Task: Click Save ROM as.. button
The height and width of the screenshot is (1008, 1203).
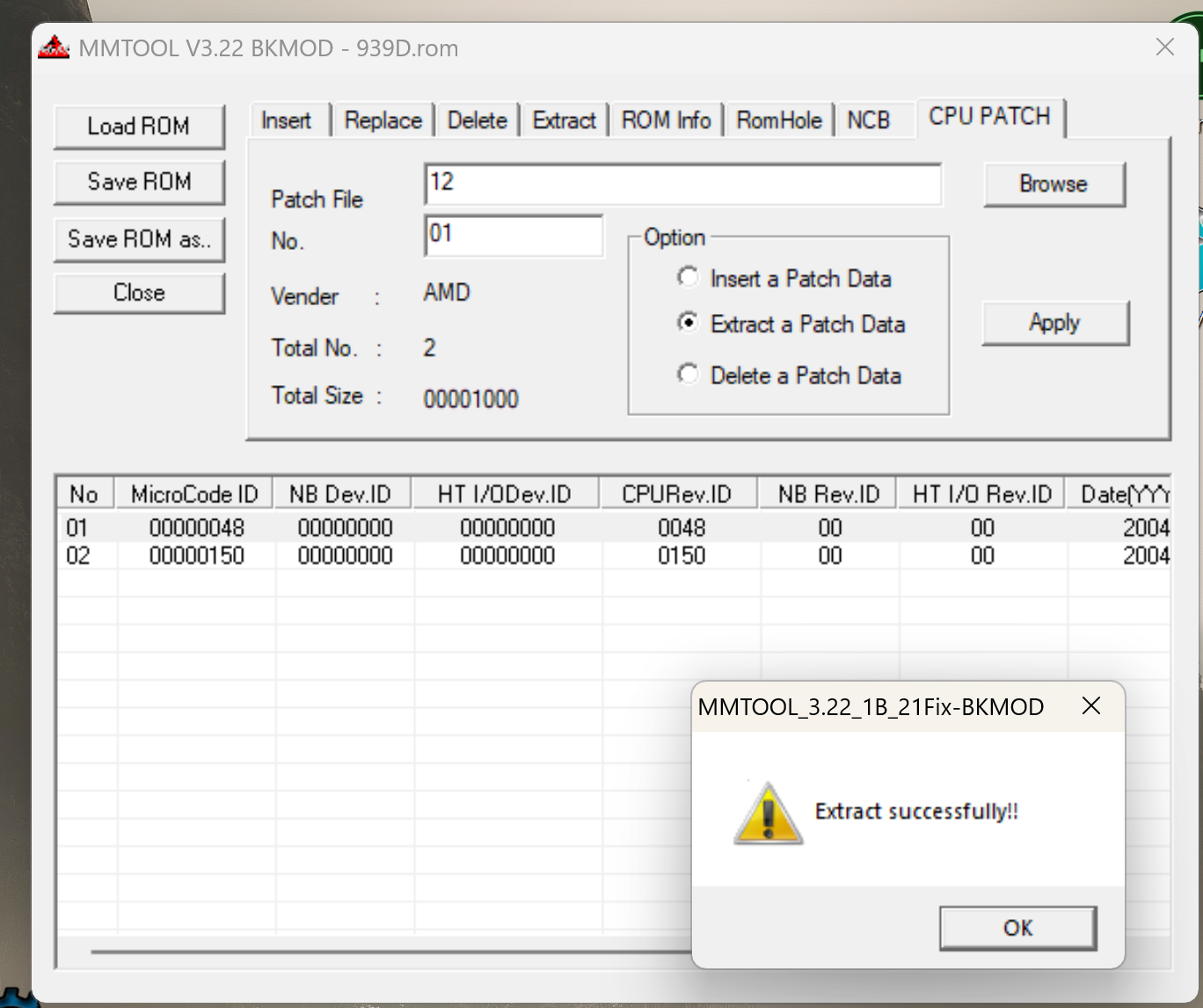Action: 139,239
